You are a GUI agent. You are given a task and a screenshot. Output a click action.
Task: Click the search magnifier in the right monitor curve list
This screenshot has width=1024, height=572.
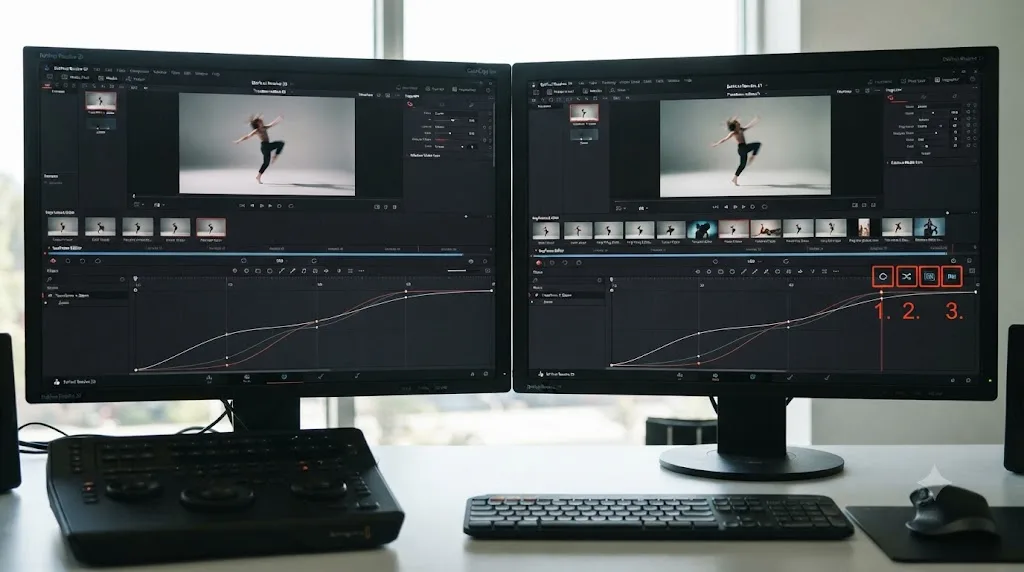pos(534,281)
